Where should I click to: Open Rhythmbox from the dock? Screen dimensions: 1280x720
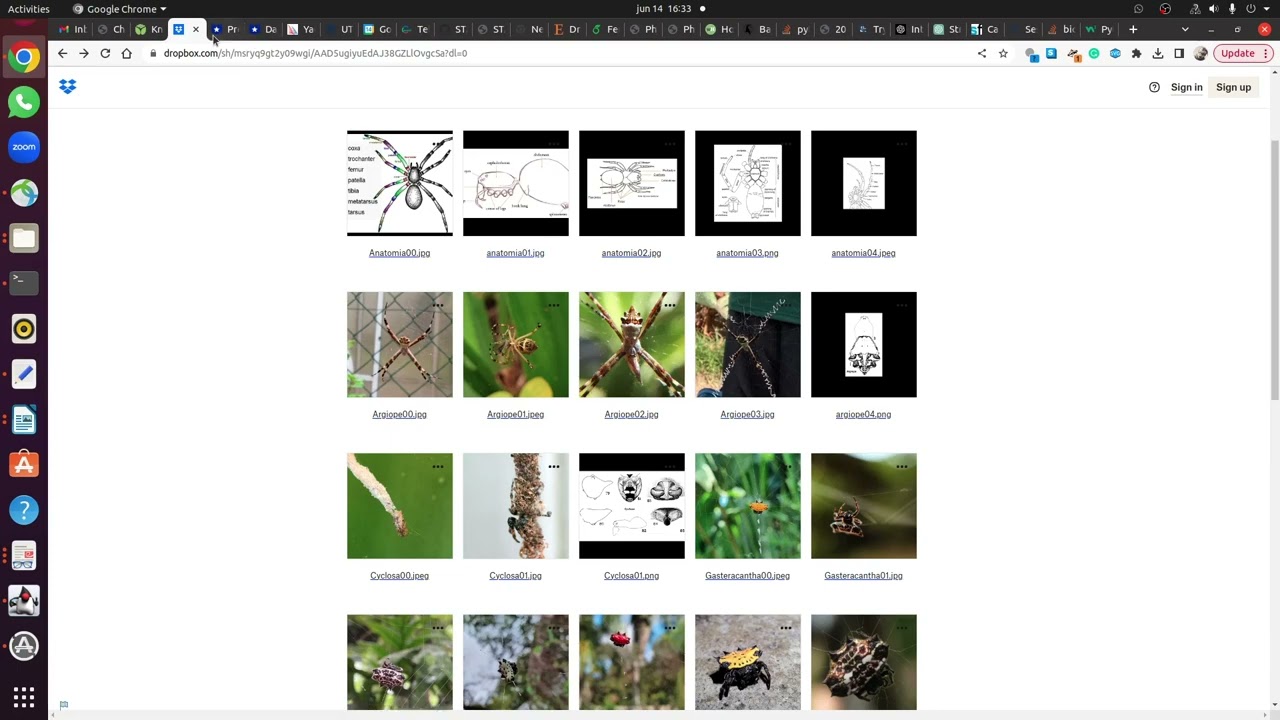[x=24, y=329]
